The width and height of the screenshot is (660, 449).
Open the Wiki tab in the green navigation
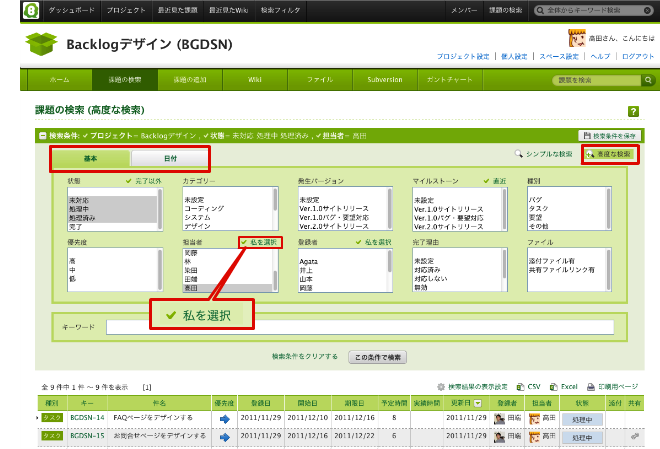click(x=255, y=80)
